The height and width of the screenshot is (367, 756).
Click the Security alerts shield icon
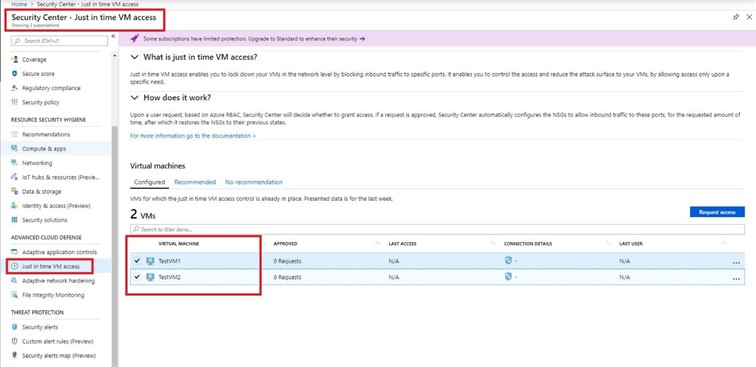click(x=14, y=327)
